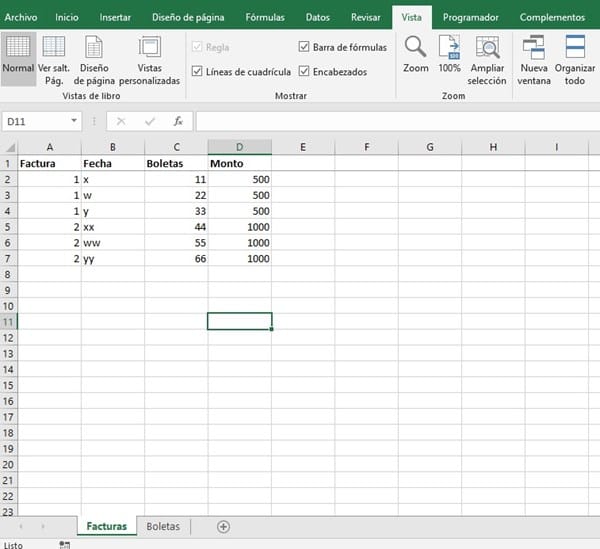Viewport: 600px width, 549px height.
Task: Expand the Name Box dropdown arrow
Action: (74, 121)
